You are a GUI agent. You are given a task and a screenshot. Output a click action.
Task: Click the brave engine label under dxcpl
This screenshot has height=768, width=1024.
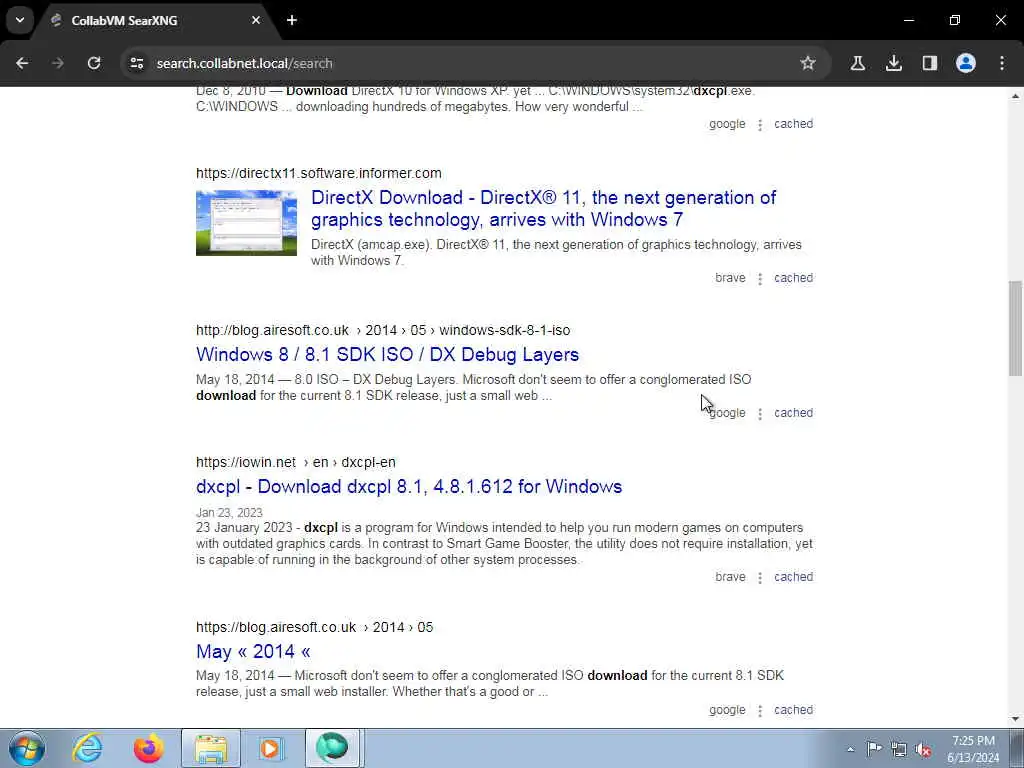[730, 577]
